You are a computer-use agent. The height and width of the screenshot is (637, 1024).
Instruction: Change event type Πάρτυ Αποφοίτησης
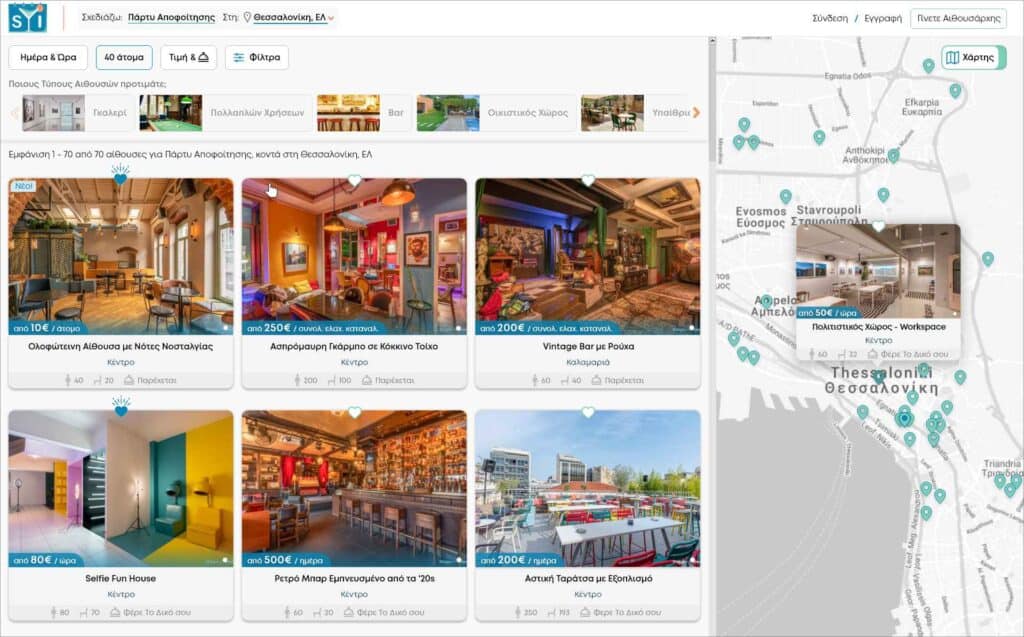[x=171, y=18]
